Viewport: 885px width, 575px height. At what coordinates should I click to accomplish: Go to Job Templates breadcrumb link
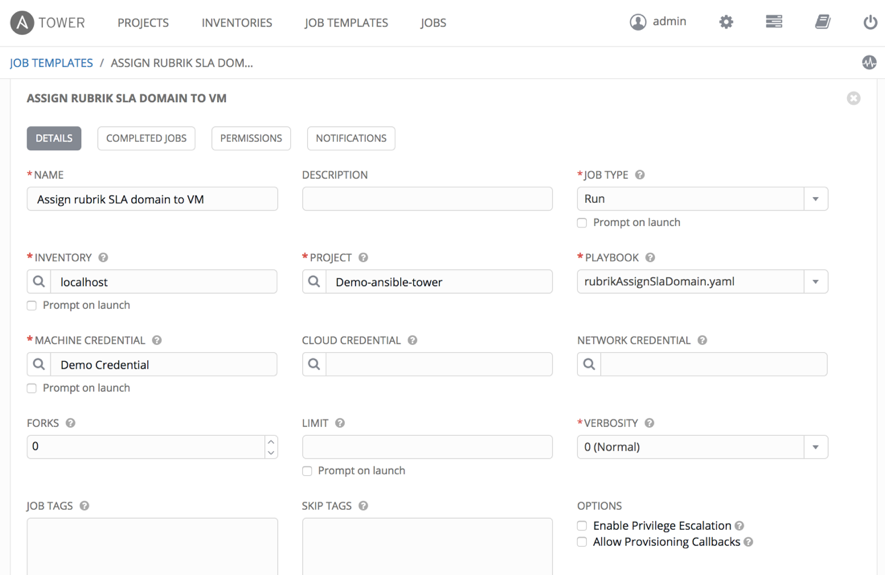coord(51,63)
